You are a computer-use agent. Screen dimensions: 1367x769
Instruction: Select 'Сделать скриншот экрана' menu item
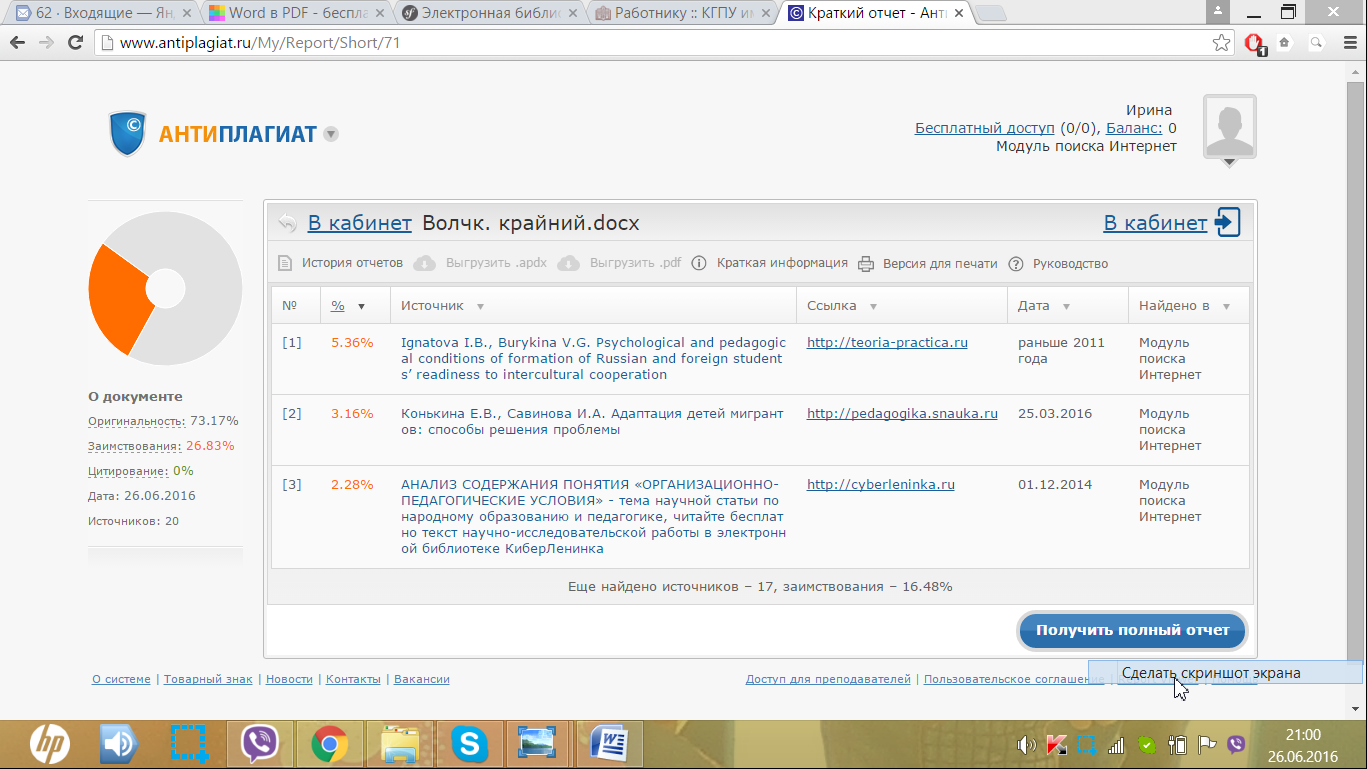tap(1211, 673)
